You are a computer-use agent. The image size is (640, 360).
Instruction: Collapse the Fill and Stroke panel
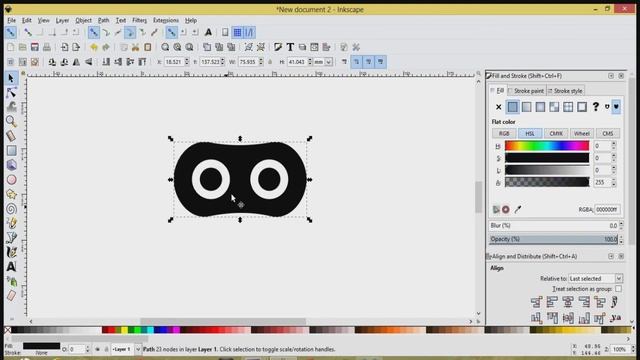611,76
